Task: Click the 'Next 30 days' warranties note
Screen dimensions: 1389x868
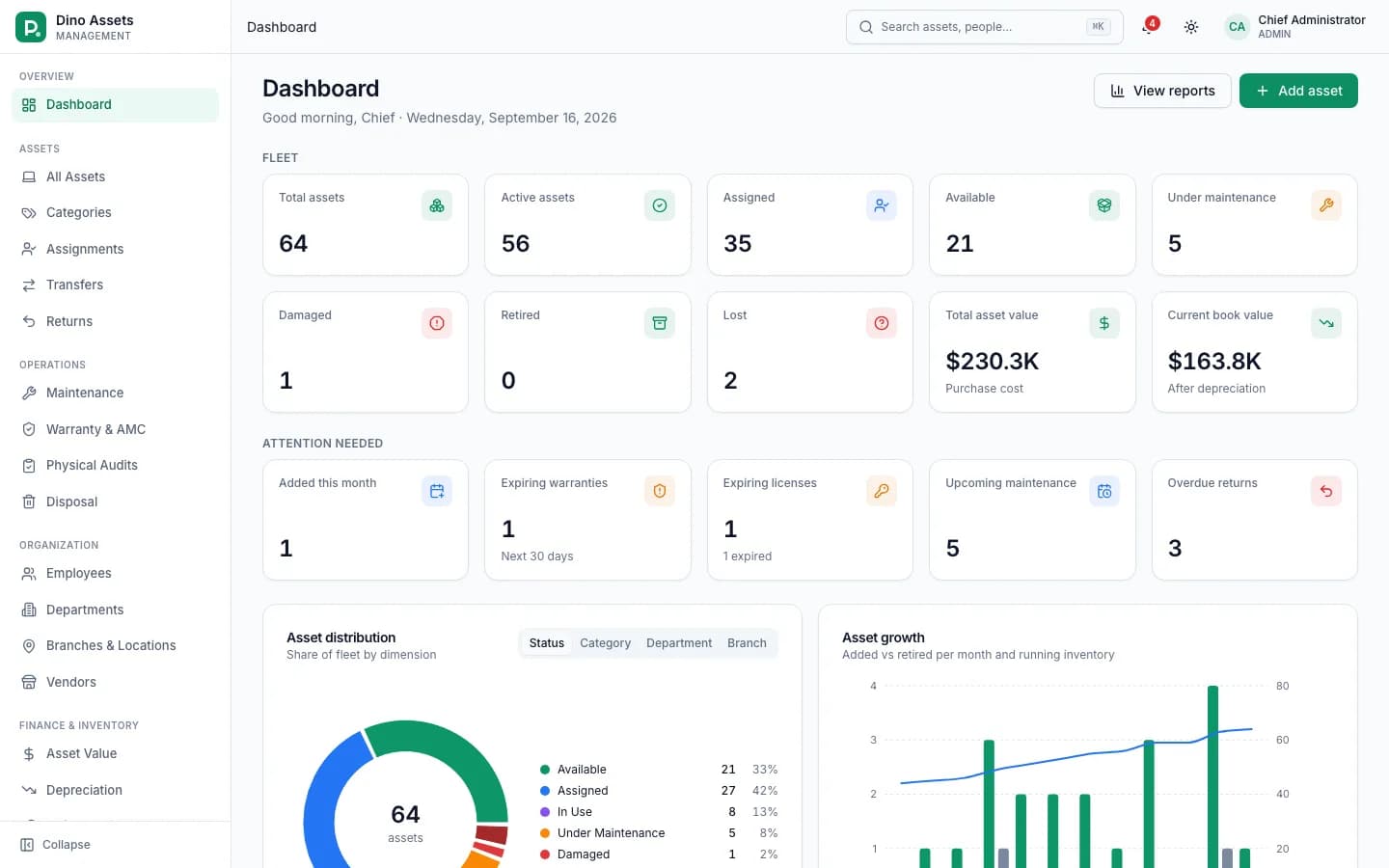Action: (537, 556)
